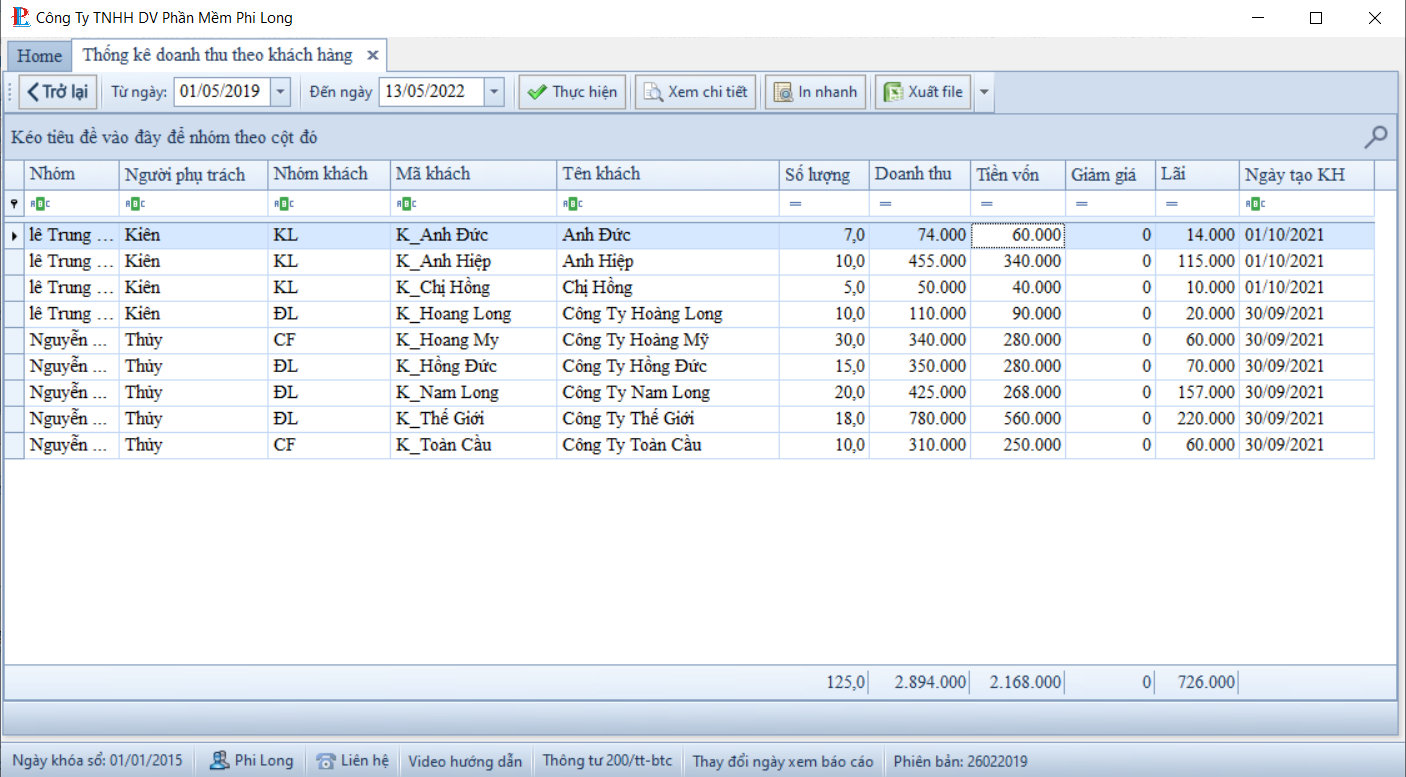Click Công Ty Hoàng Long name cell
This screenshot has height=777, width=1406.
tap(668, 314)
